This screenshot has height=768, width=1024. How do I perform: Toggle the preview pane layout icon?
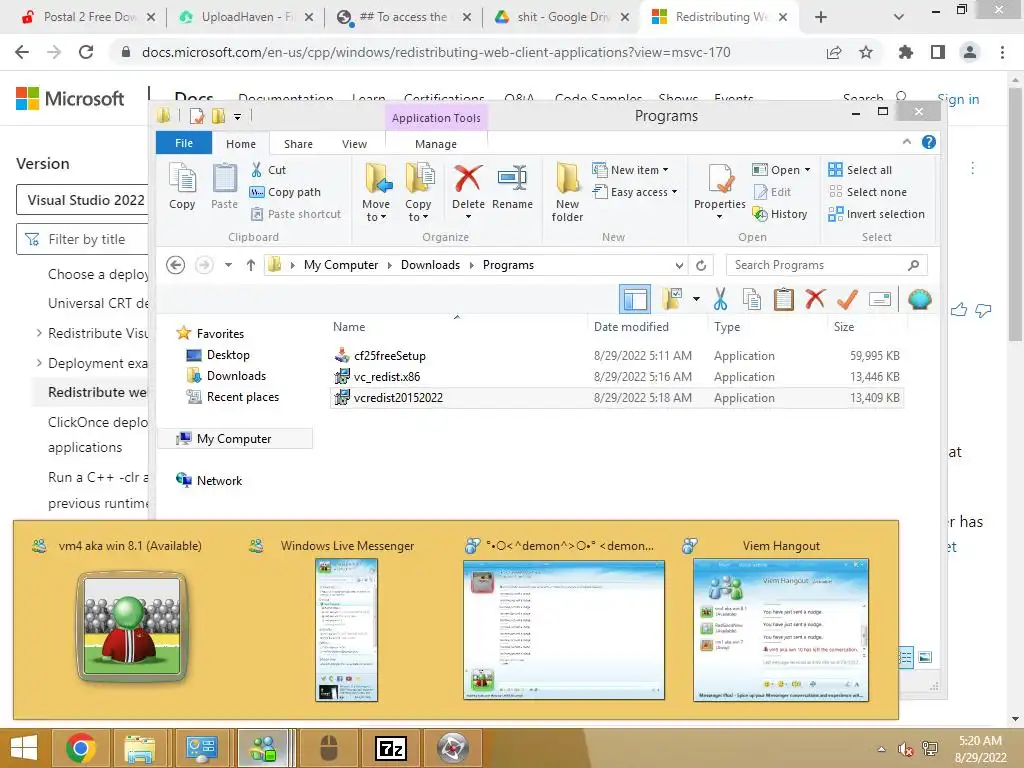pyautogui.click(x=635, y=299)
